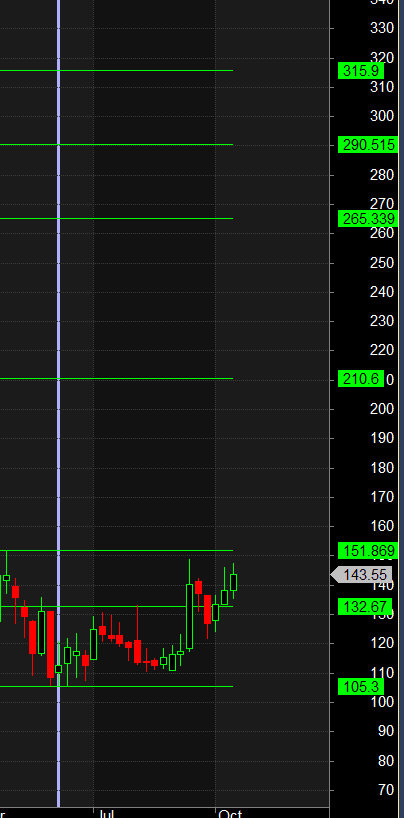Click the 265.339 price level label
404x818 pixels.
tap(368, 218)
